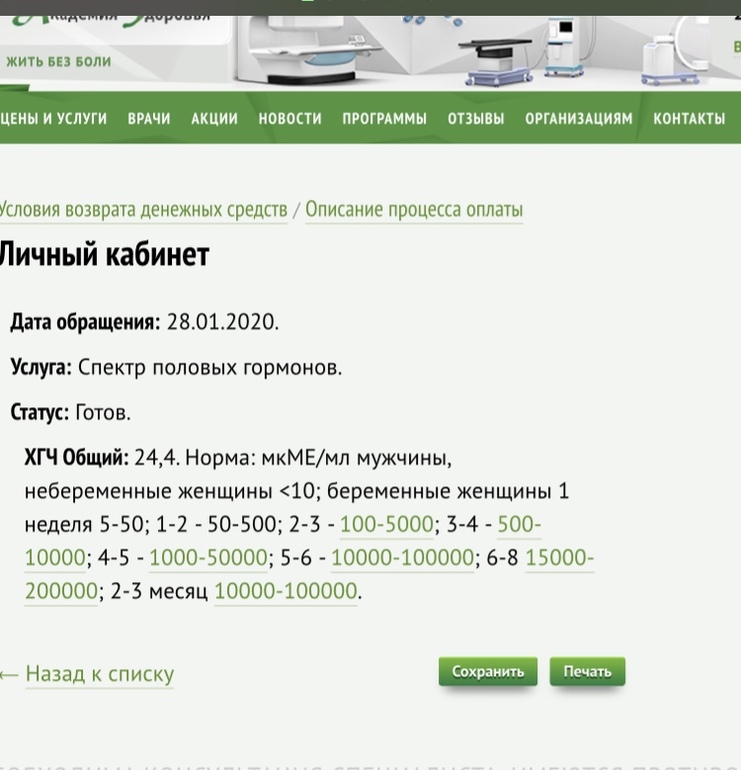The image size is (741, 770).
Task: Click the 10000-100000 link after 5-6
Action: (402, 558)
